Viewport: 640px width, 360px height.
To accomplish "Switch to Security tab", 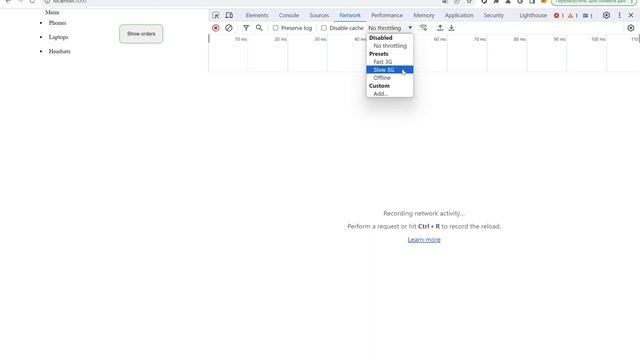I will (x=493, y=16).
